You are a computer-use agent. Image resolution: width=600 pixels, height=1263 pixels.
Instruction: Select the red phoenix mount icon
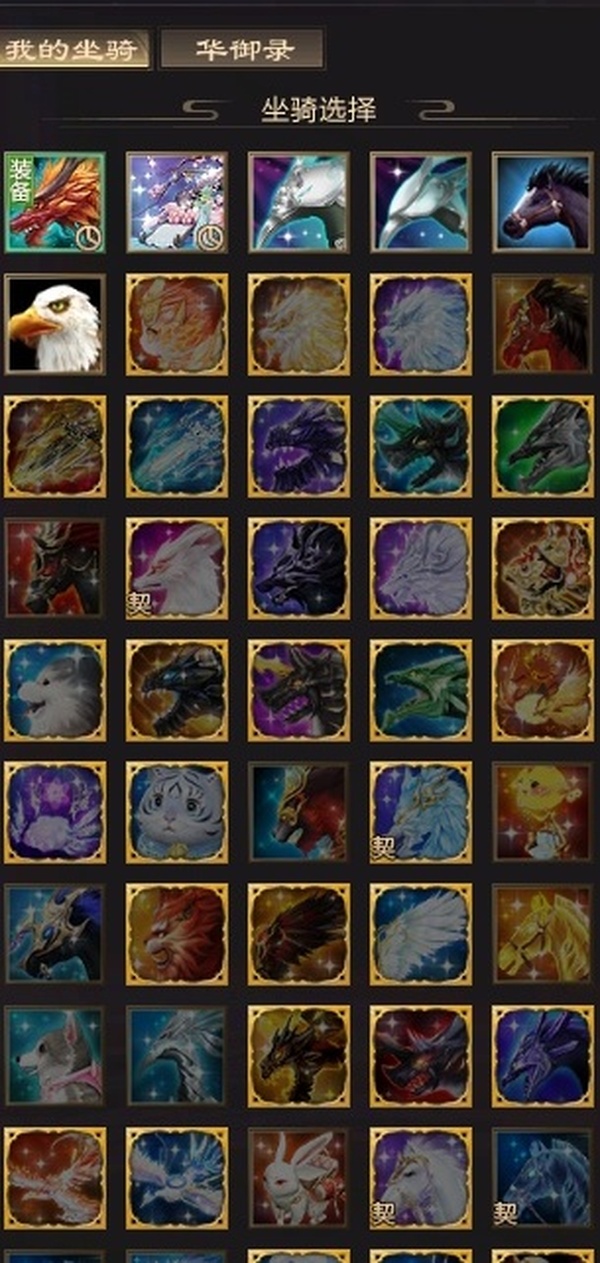tap(54, 1178)
